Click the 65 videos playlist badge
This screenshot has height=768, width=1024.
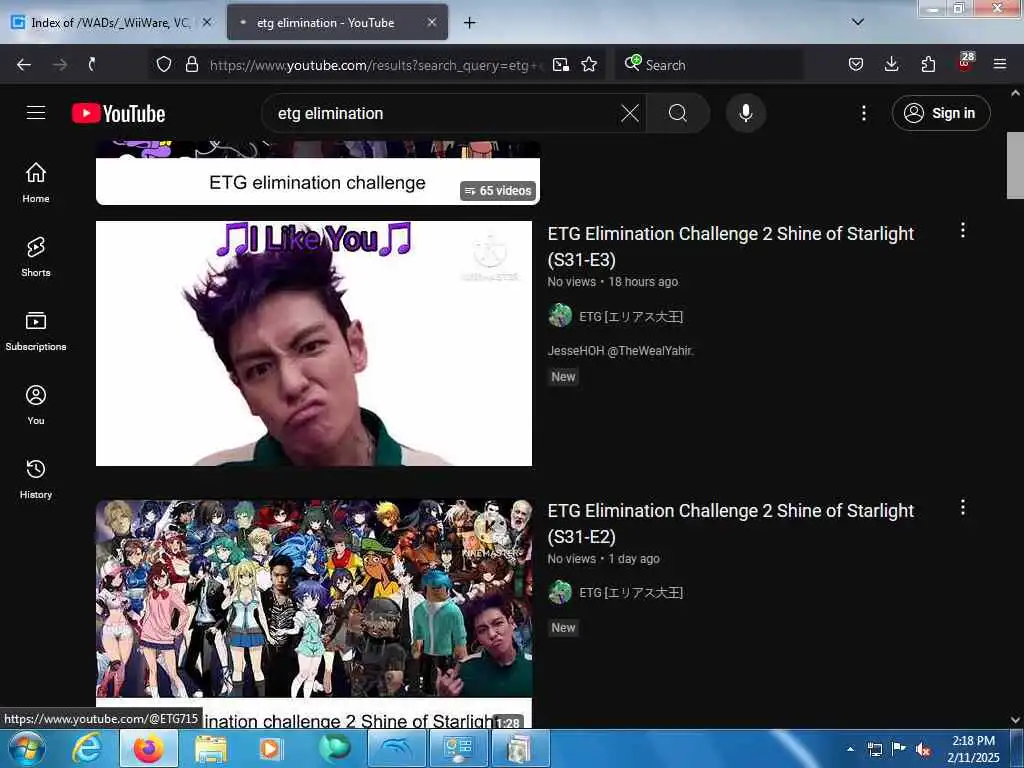point(498,191)
